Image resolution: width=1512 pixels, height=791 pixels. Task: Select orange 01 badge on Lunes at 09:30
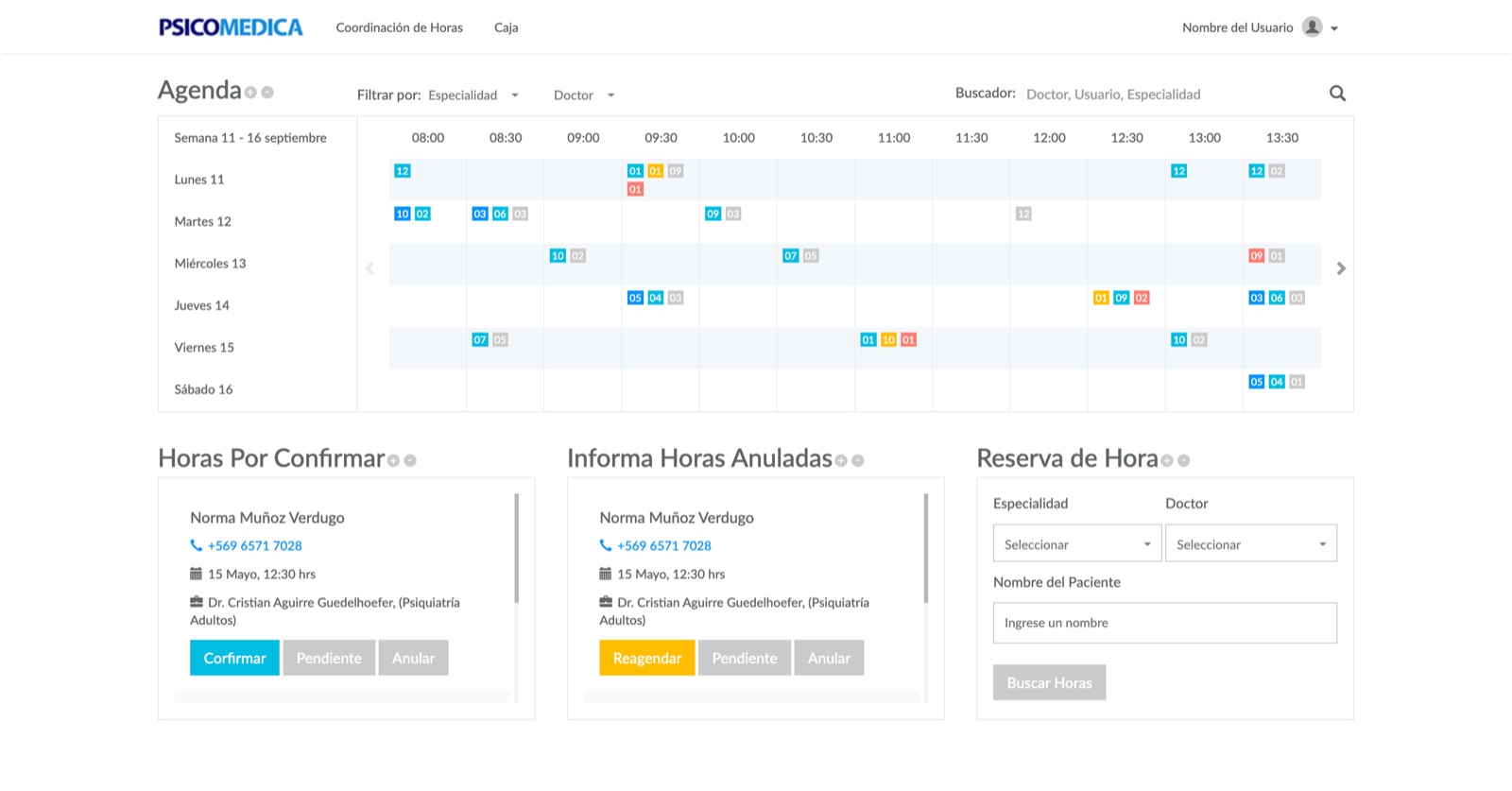(x=656, y=171)
